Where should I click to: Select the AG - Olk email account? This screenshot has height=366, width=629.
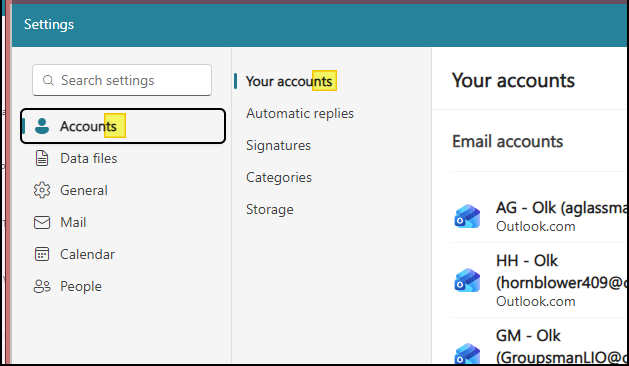[540, 216]
